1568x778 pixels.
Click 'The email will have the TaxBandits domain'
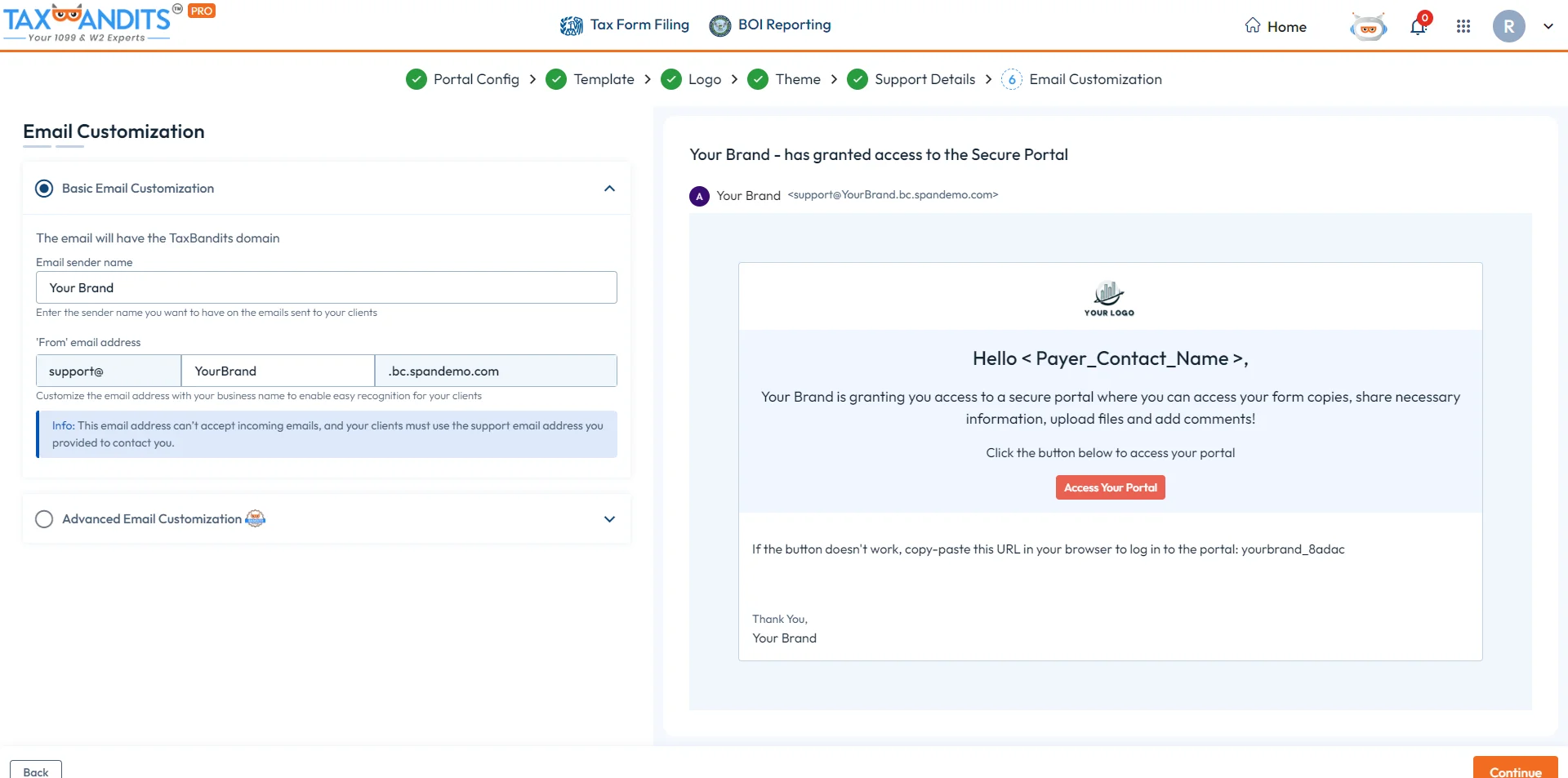[158, 238]
